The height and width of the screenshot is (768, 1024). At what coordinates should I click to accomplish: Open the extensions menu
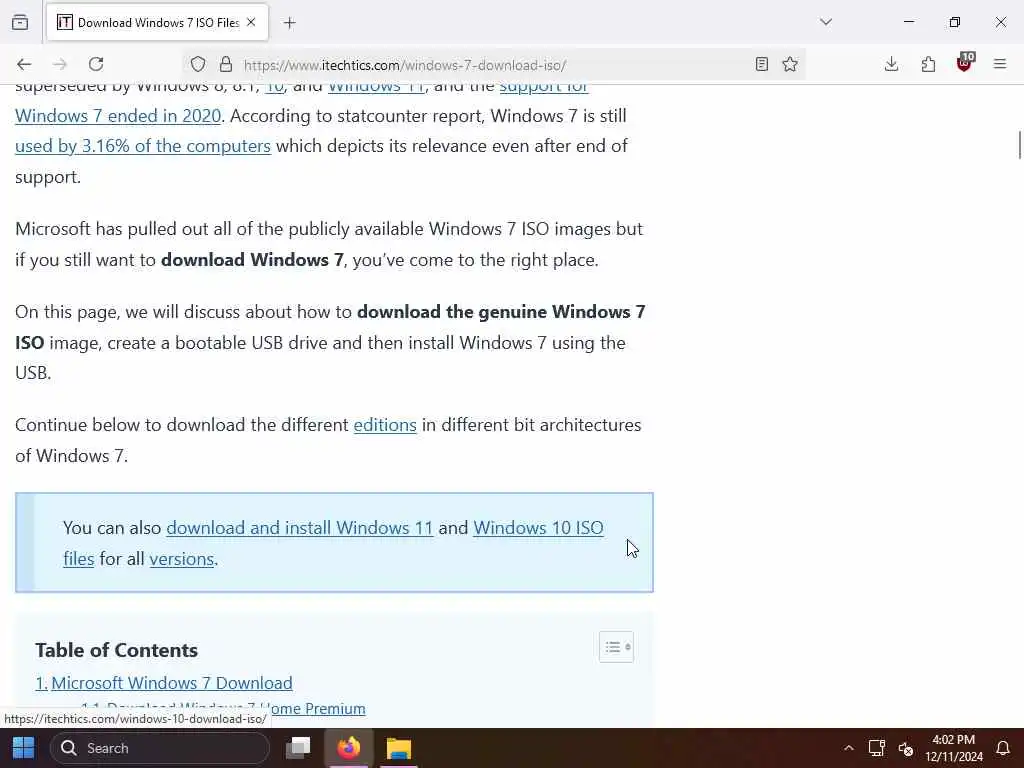928,64
